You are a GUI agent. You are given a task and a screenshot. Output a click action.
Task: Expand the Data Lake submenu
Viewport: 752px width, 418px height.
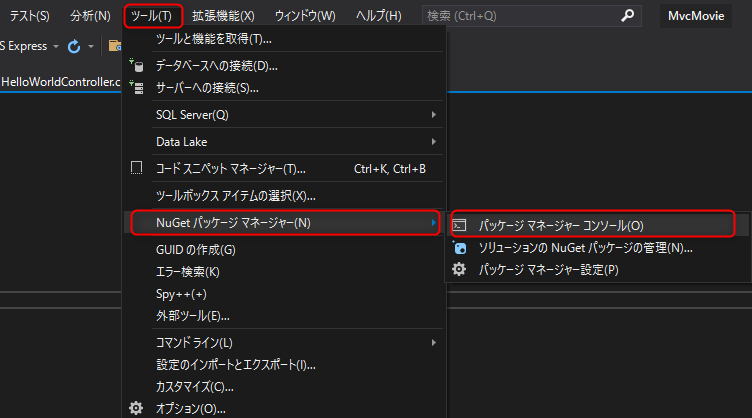(284, 141)
